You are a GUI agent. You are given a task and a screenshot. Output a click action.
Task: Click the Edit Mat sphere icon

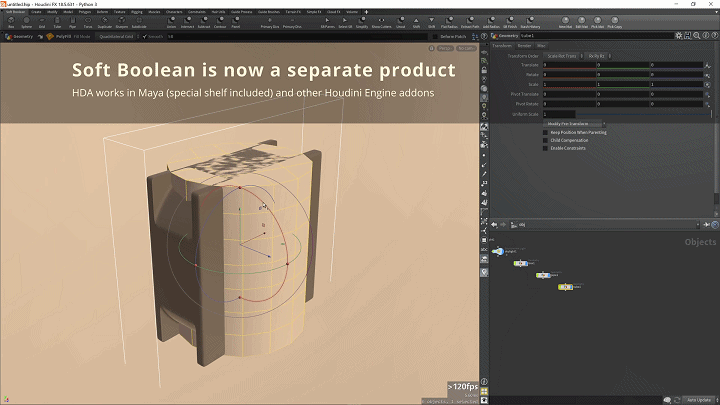(581, 20)
